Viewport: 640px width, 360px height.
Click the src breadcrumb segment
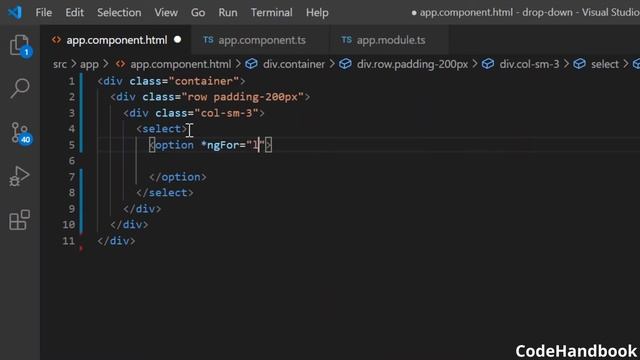[x=60, y=64]
